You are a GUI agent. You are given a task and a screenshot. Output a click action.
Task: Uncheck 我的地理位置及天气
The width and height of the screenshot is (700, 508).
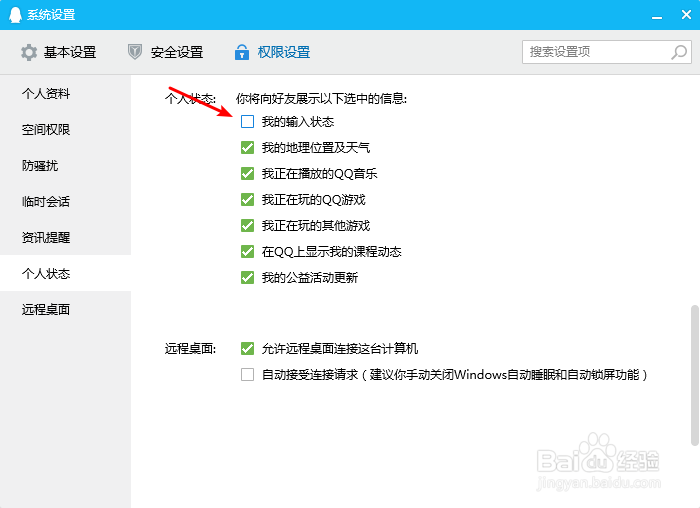tap(247, 147)
